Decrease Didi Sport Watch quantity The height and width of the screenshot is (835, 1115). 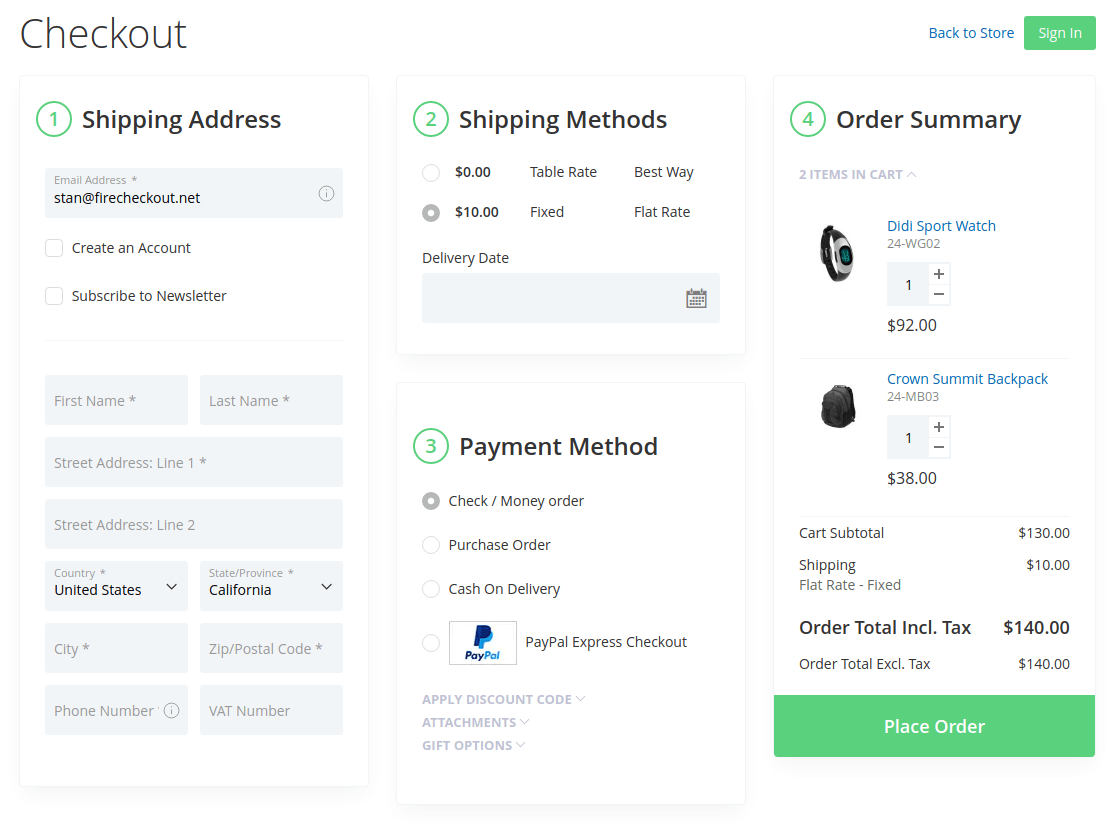pos(938,295)
